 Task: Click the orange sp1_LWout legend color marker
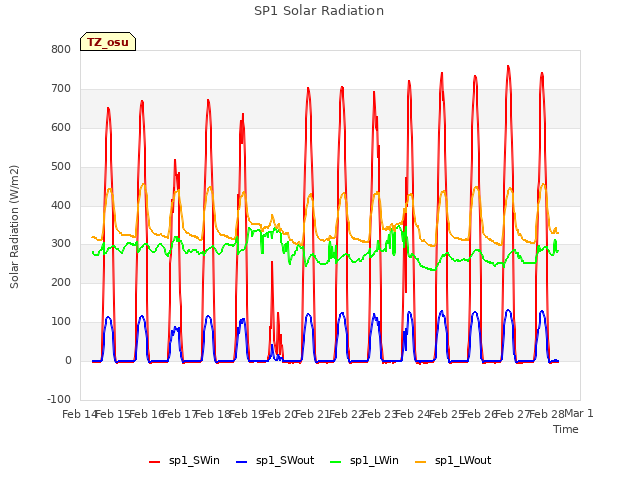pyautogui.click(x=420, y=461)
